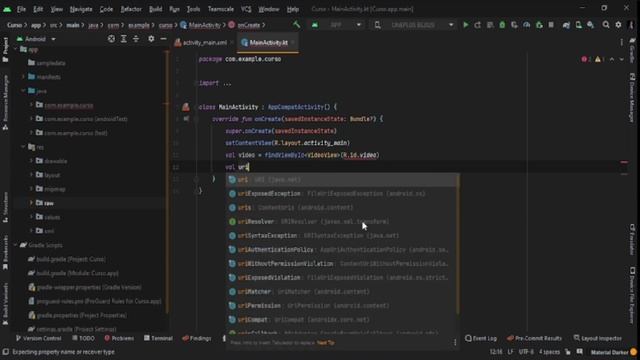Screen dimensions: 640x360
Task: Select UriMatcher completion suggestion
Action: [342, 292]
